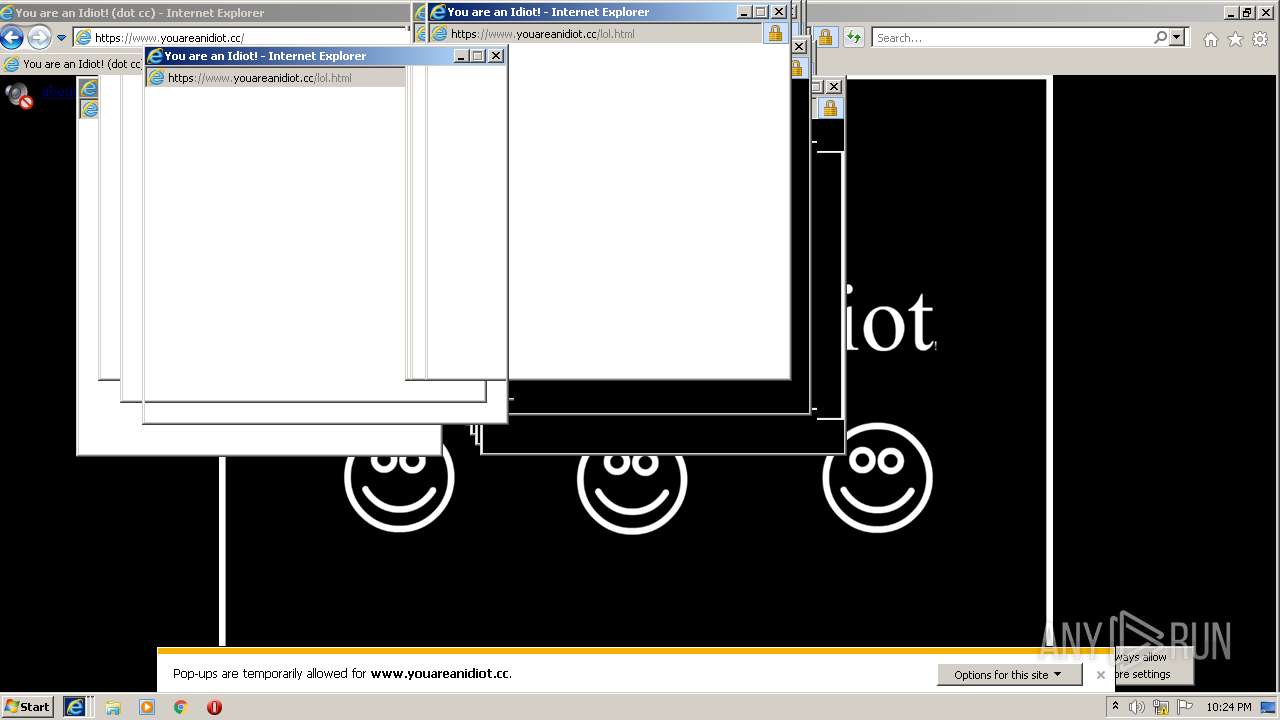Maximize the frontmost left popup window

pyautogui.click(x=478, y=56)
